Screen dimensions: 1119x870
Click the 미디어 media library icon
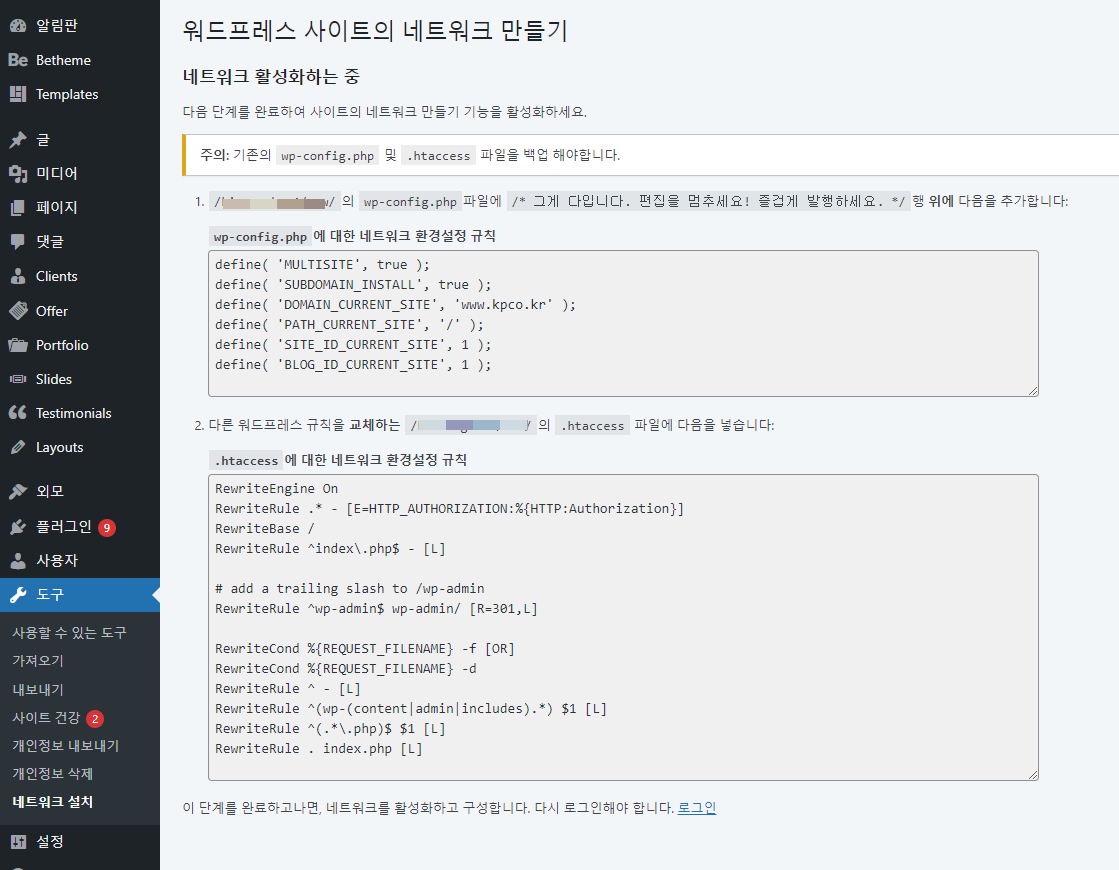tap(18, 174)
